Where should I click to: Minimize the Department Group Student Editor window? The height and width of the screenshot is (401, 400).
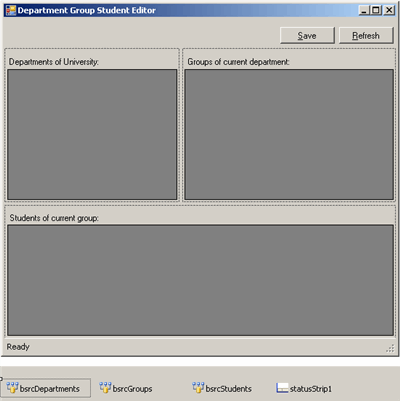(x=364, y=10)
